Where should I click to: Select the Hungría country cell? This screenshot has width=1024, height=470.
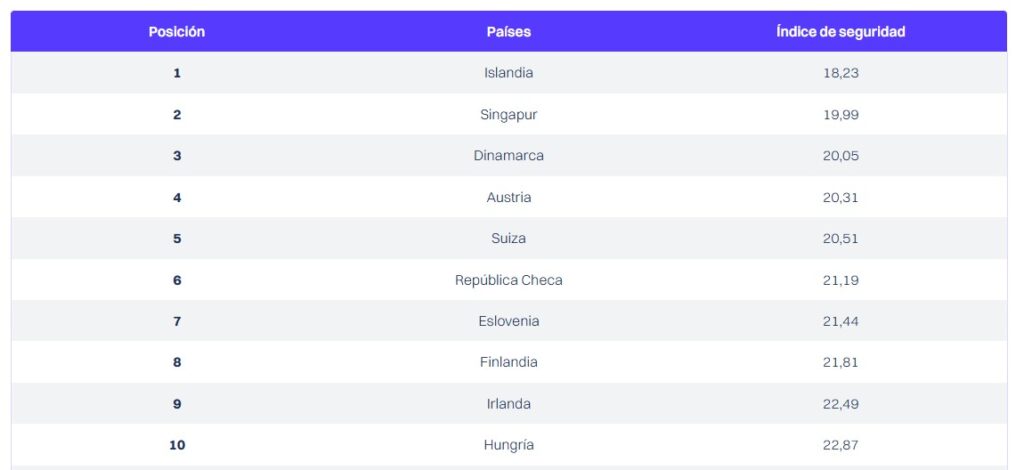tap(509, 445)
